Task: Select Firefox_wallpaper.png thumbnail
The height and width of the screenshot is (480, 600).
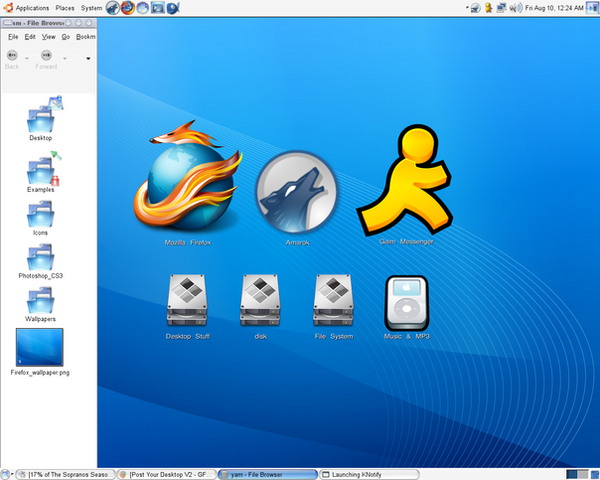Action: [39, 347]
